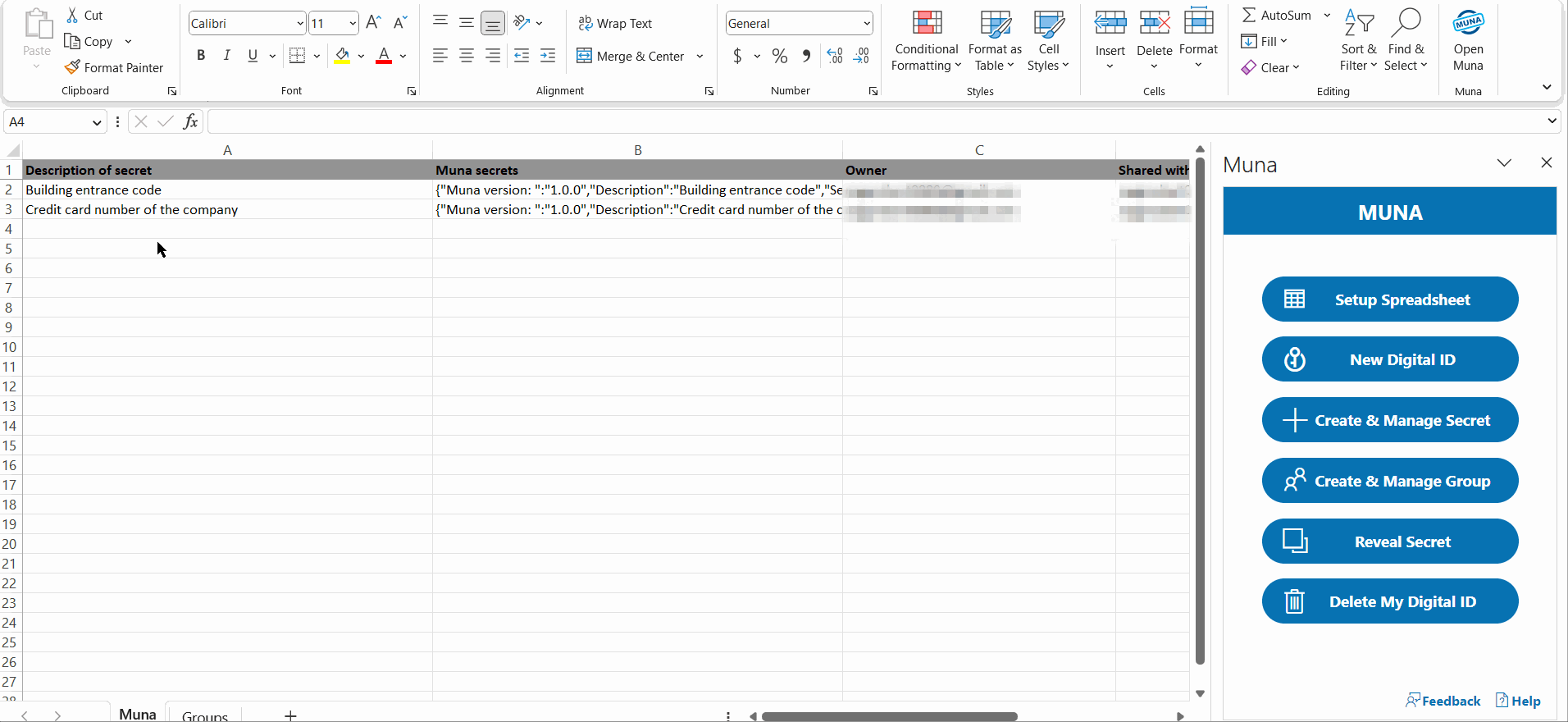Switch to the Groups sheet tab
Screen dimensions: 1568x722
[205, 715]
